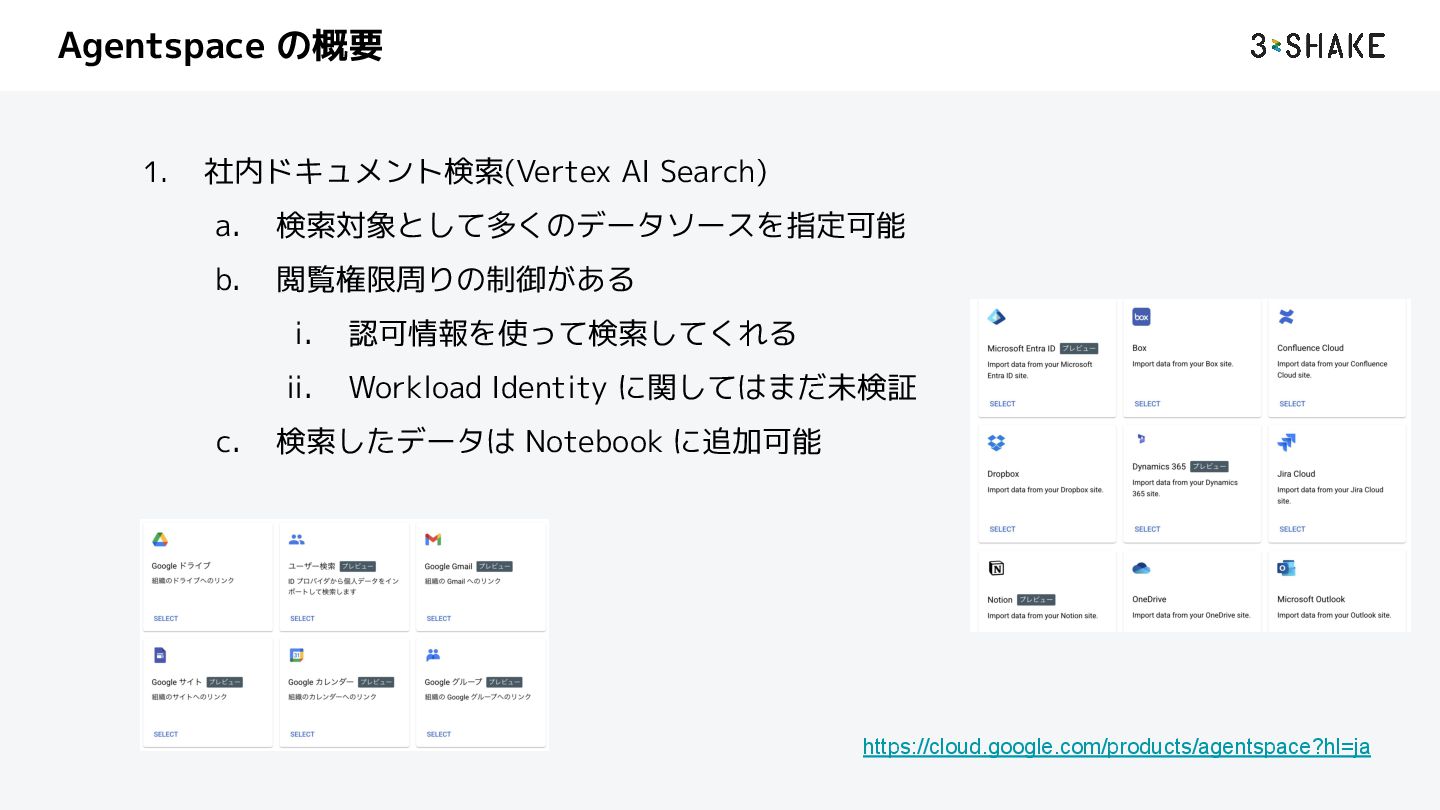Click the Google Drive icon
Viewport: 1440px width, 810px height.
[160, 540]
